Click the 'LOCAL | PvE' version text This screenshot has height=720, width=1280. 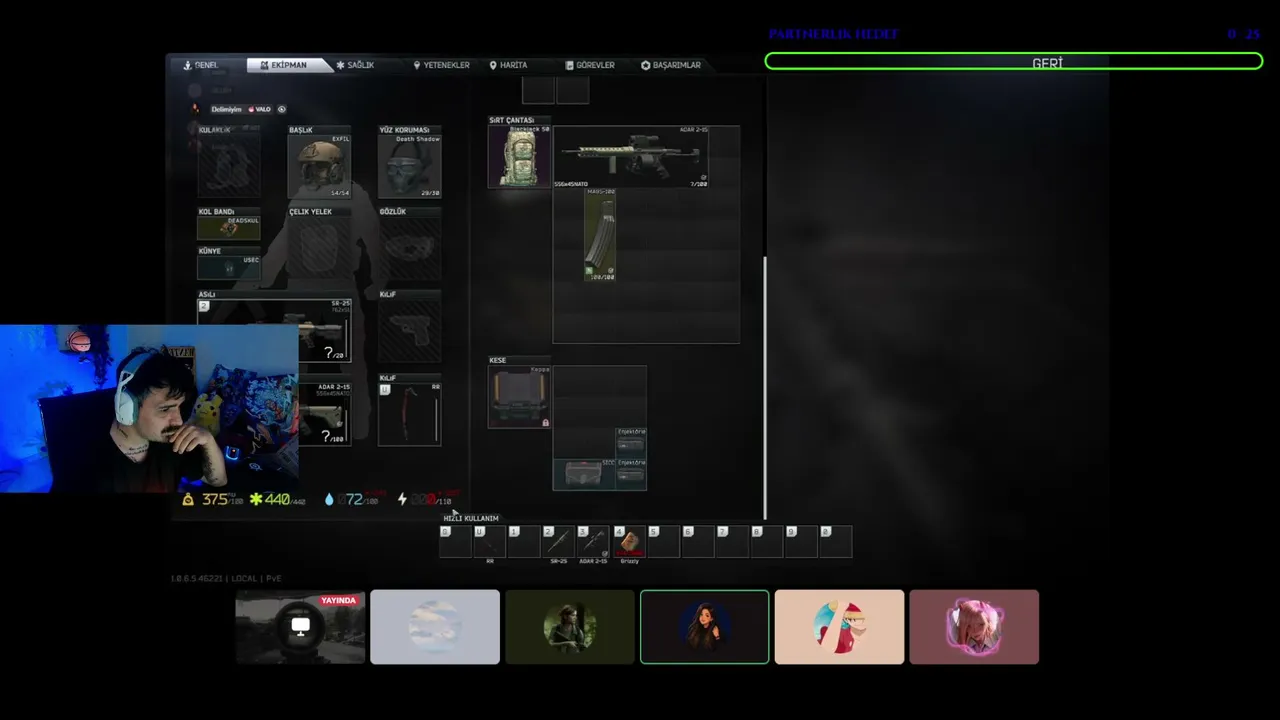[x=258, y=578]
